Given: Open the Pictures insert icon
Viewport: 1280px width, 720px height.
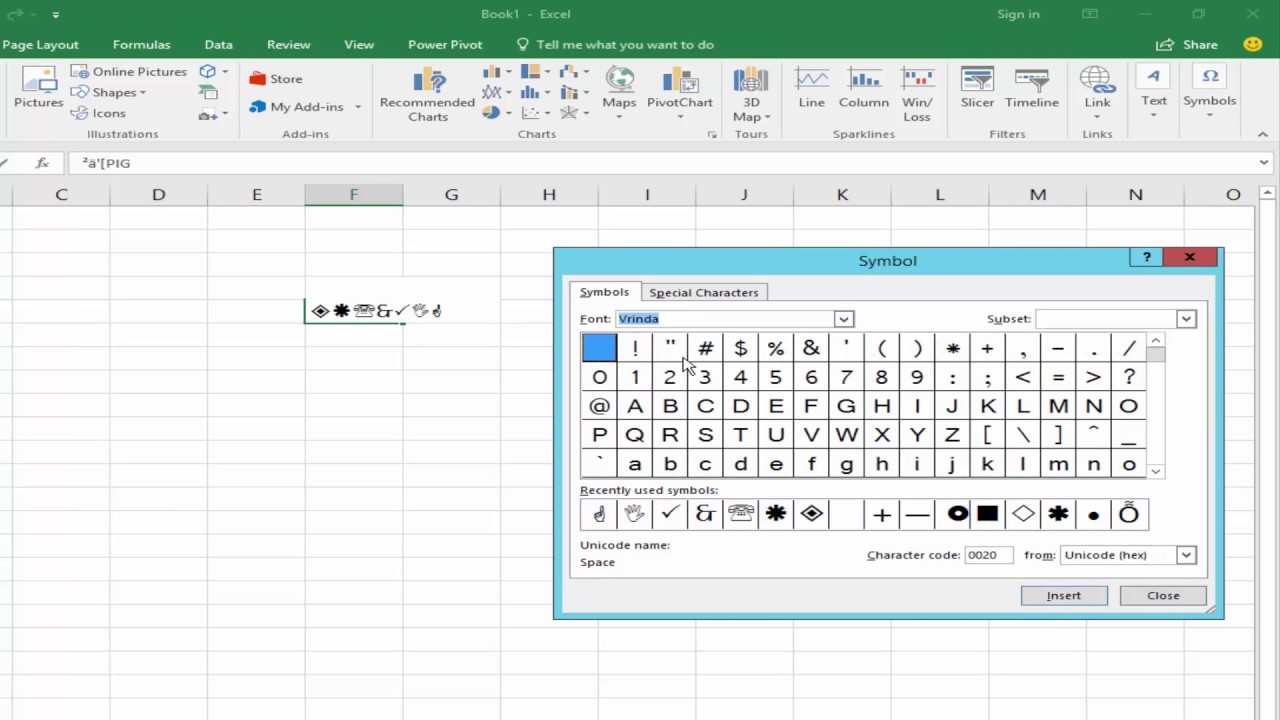Looking at the screenshot, I should [38, 88].
